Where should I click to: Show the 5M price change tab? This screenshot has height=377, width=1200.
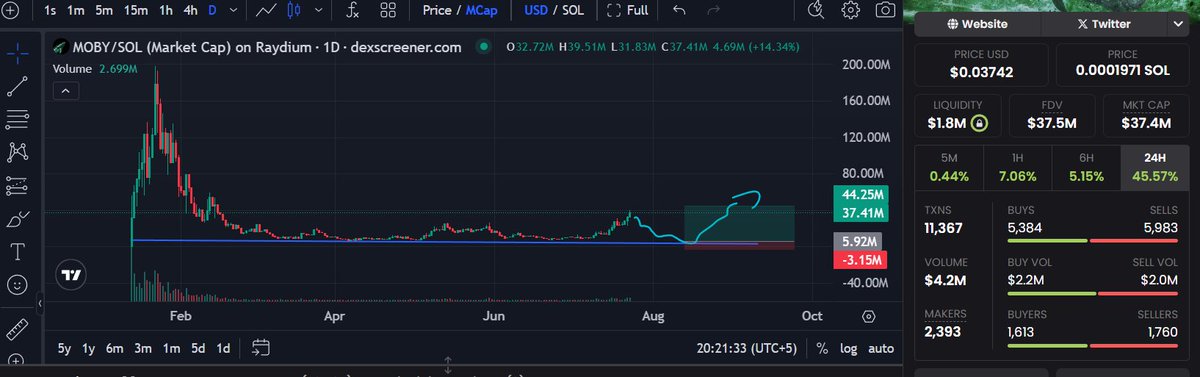(949, 167)
